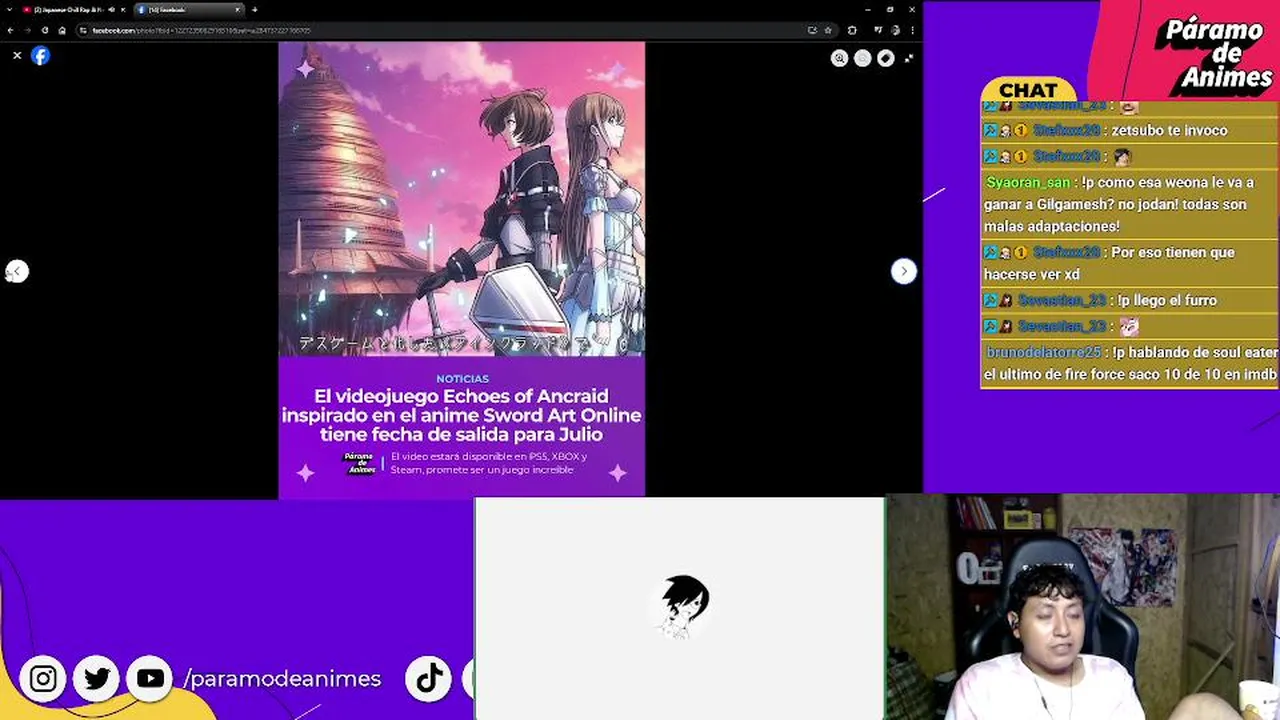Click the NOTICIAS label on the post
This screenshot has height=720, width=1280.
coord(462,379)
